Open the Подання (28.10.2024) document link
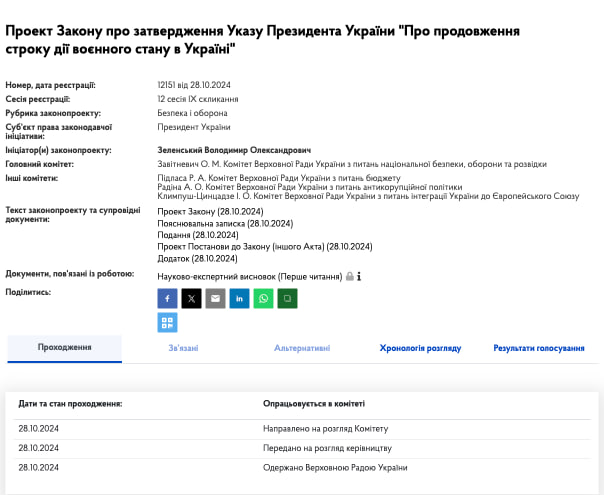 click(x=199, y=235)
